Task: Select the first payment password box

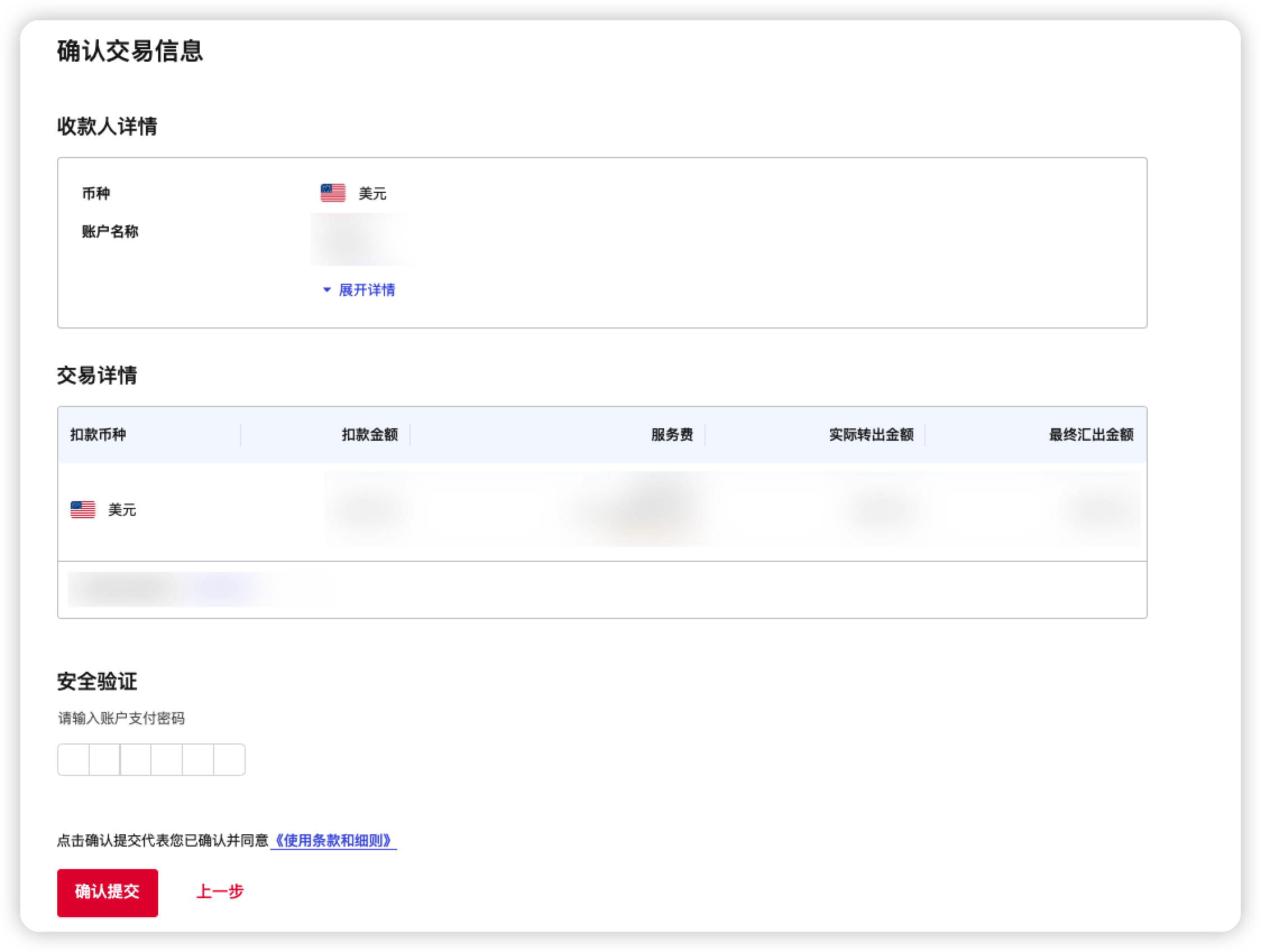Action: [x=73, y=760]
